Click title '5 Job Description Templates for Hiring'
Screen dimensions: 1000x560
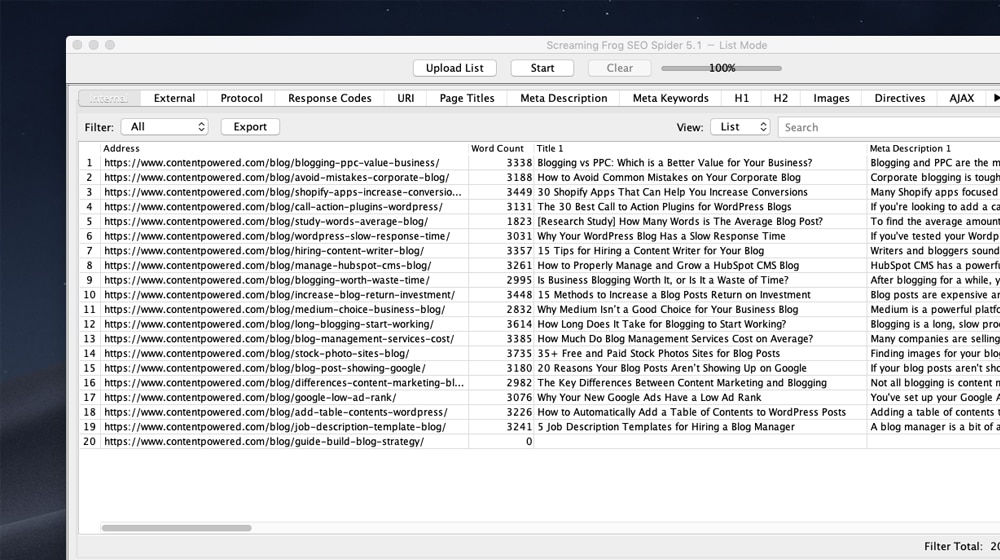pos(666,427)
